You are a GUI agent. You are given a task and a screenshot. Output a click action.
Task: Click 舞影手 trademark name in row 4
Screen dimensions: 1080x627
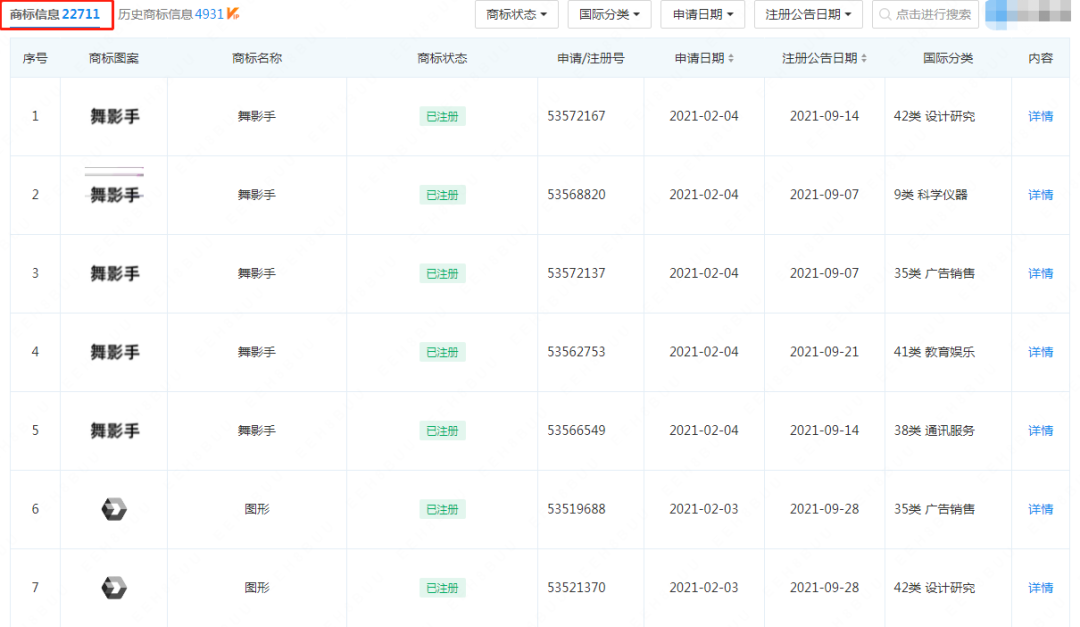point(257,352)
